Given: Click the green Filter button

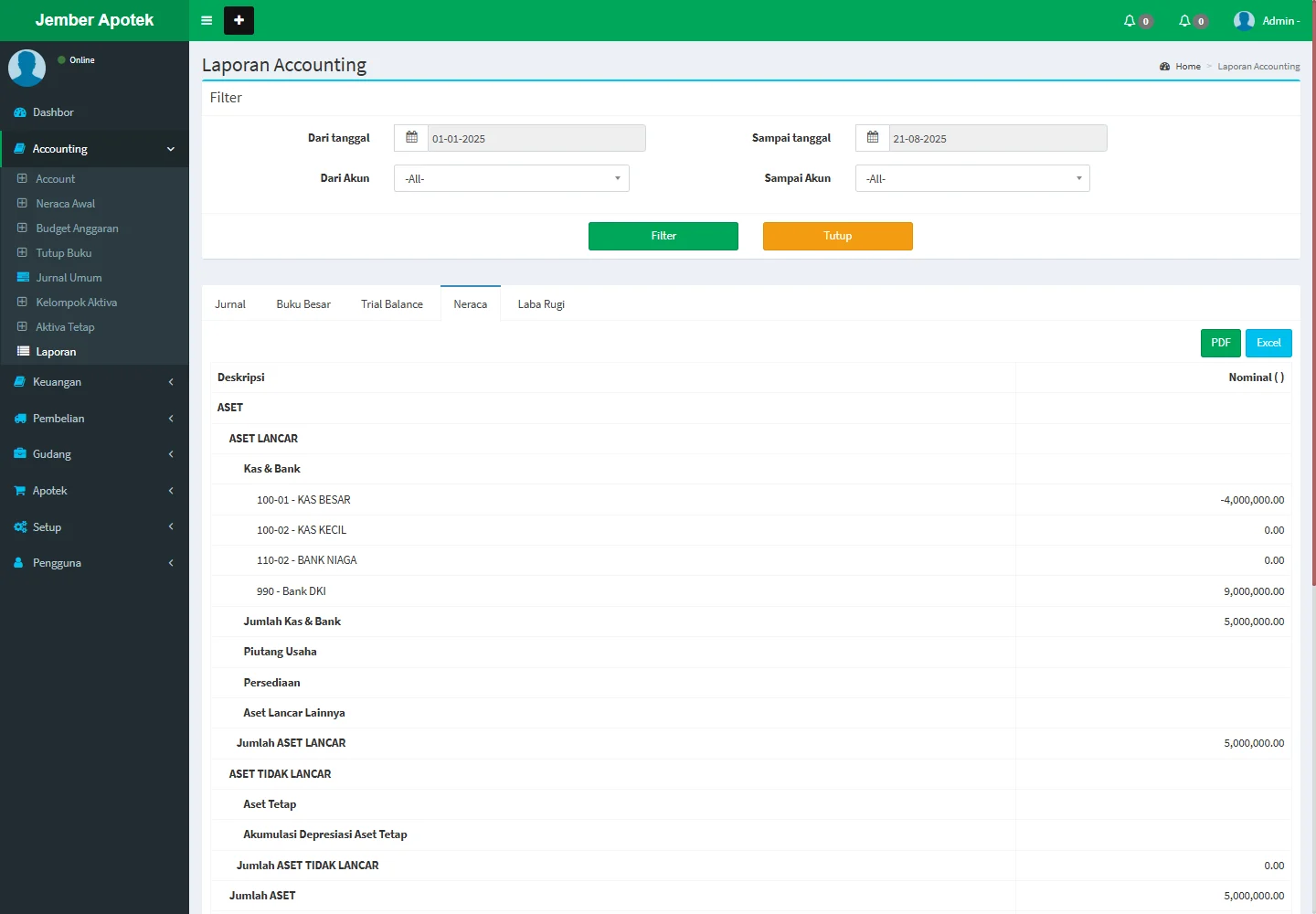Looking at the screenshot, I should (663, 236).
